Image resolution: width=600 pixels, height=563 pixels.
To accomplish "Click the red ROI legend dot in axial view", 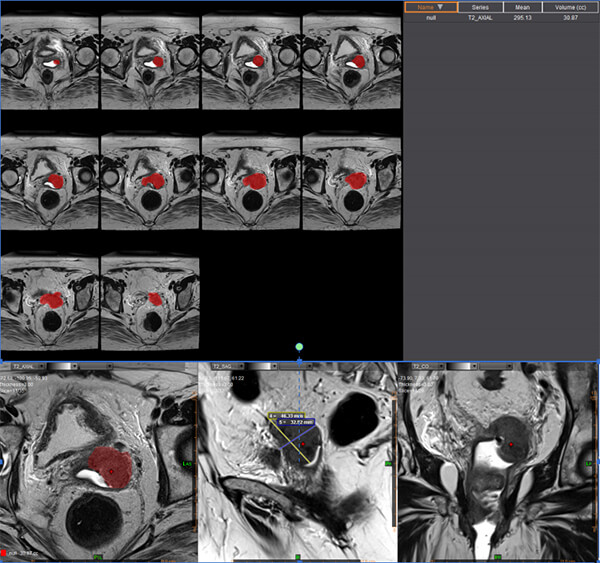I will click(6, 552).
